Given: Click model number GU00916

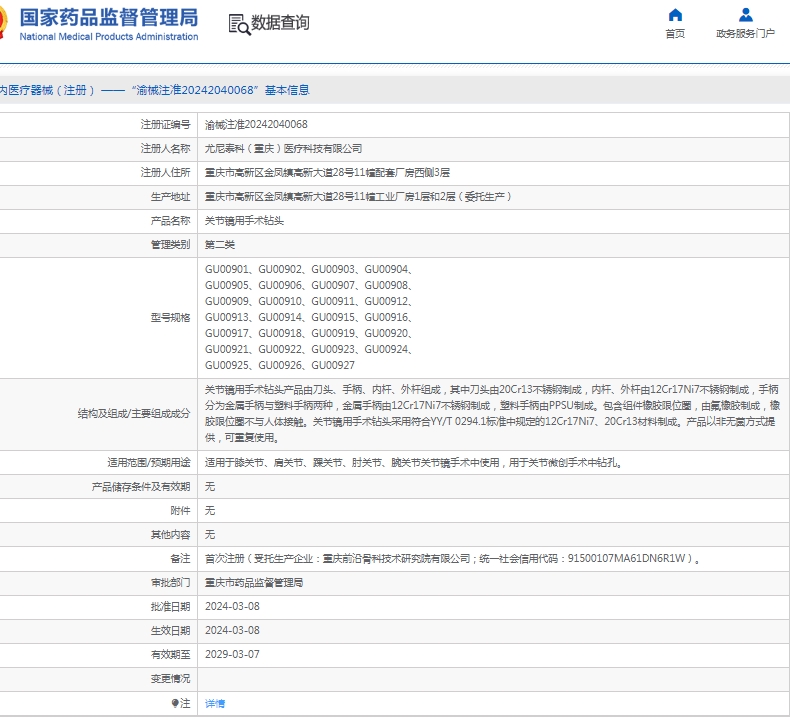Looking at the screenshot, I should click(x=386, y=317).
